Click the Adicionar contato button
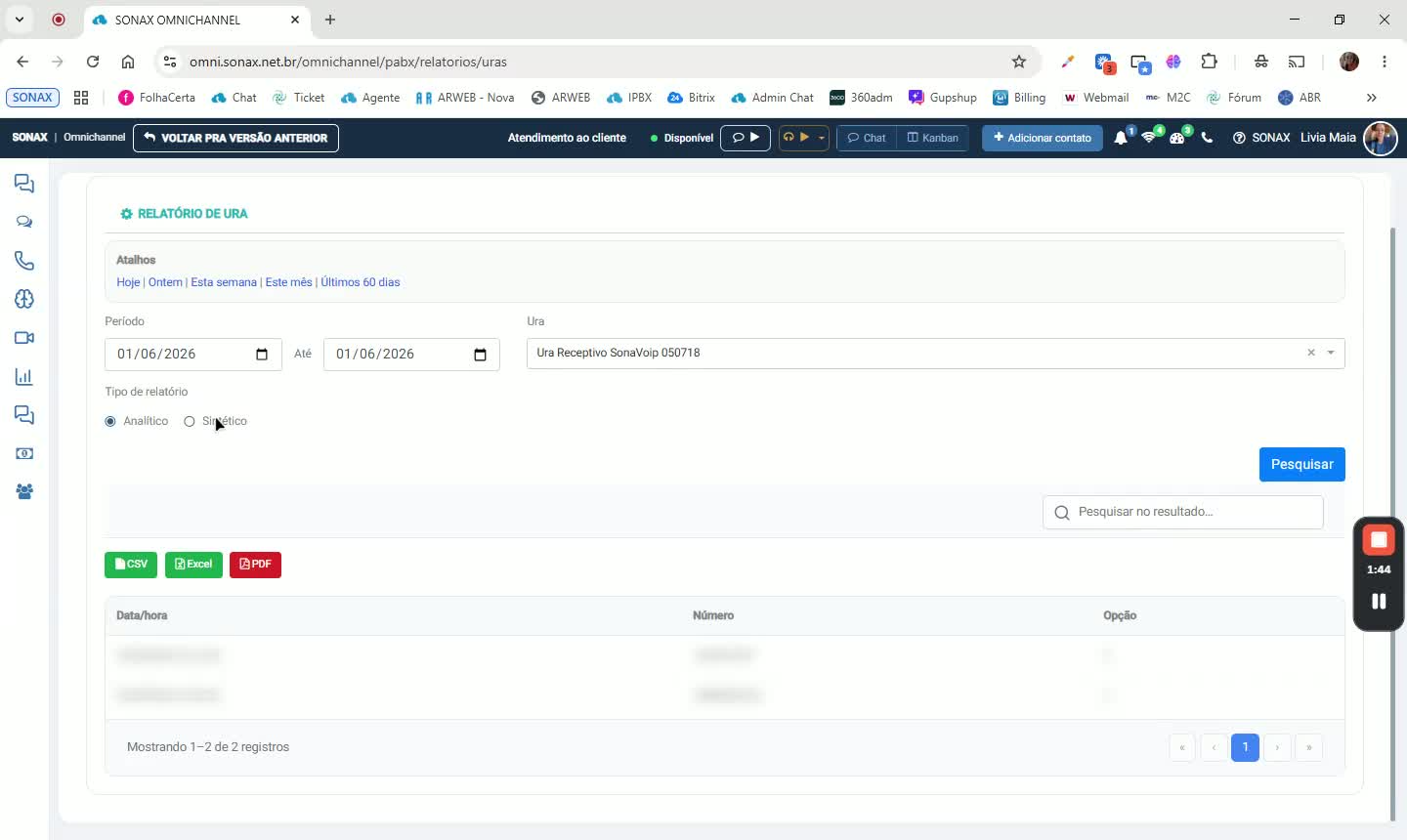 tap(1043, 138)
